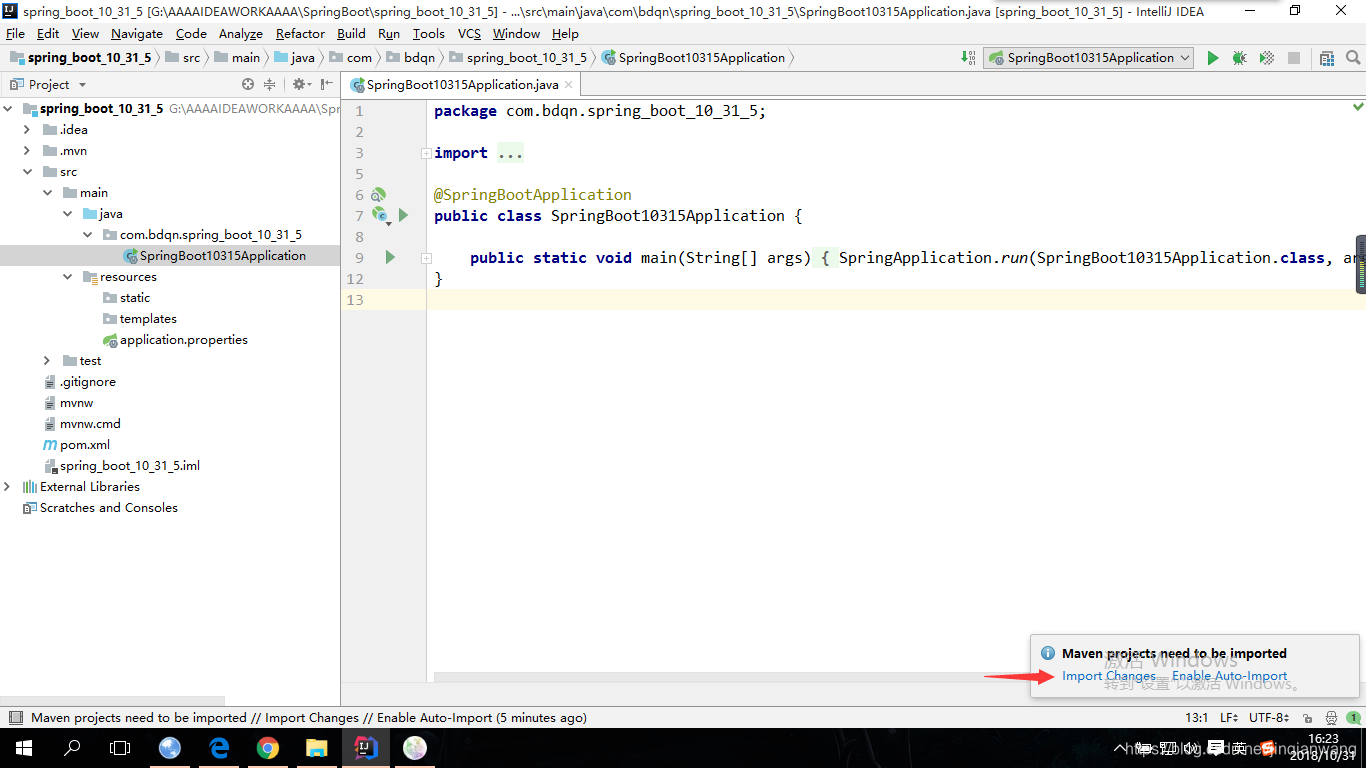Image resolution: width=1366 pixels, height=768 pixels.
Task: Open the Refactor menu
Action: 300,33
